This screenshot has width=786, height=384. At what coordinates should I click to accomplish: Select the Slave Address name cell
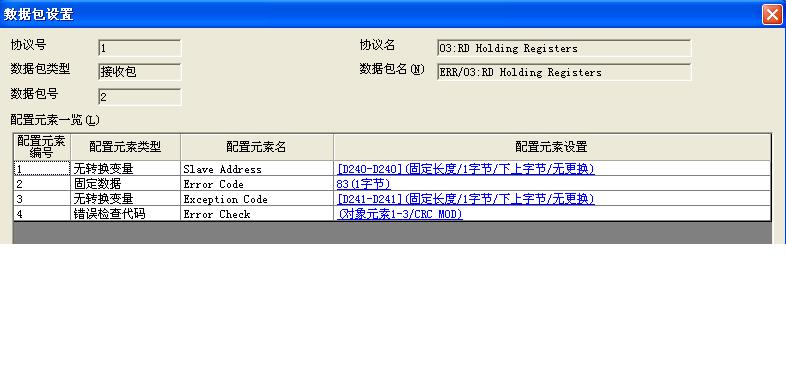click(257, 169)
